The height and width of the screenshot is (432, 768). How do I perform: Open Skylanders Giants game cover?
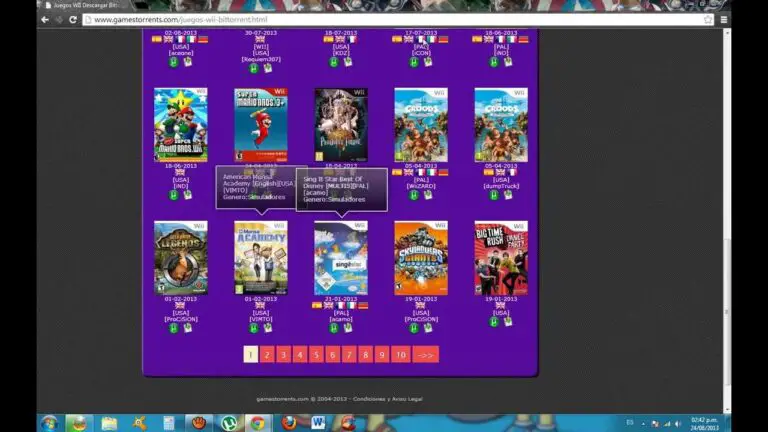click(x=421, y=258)
